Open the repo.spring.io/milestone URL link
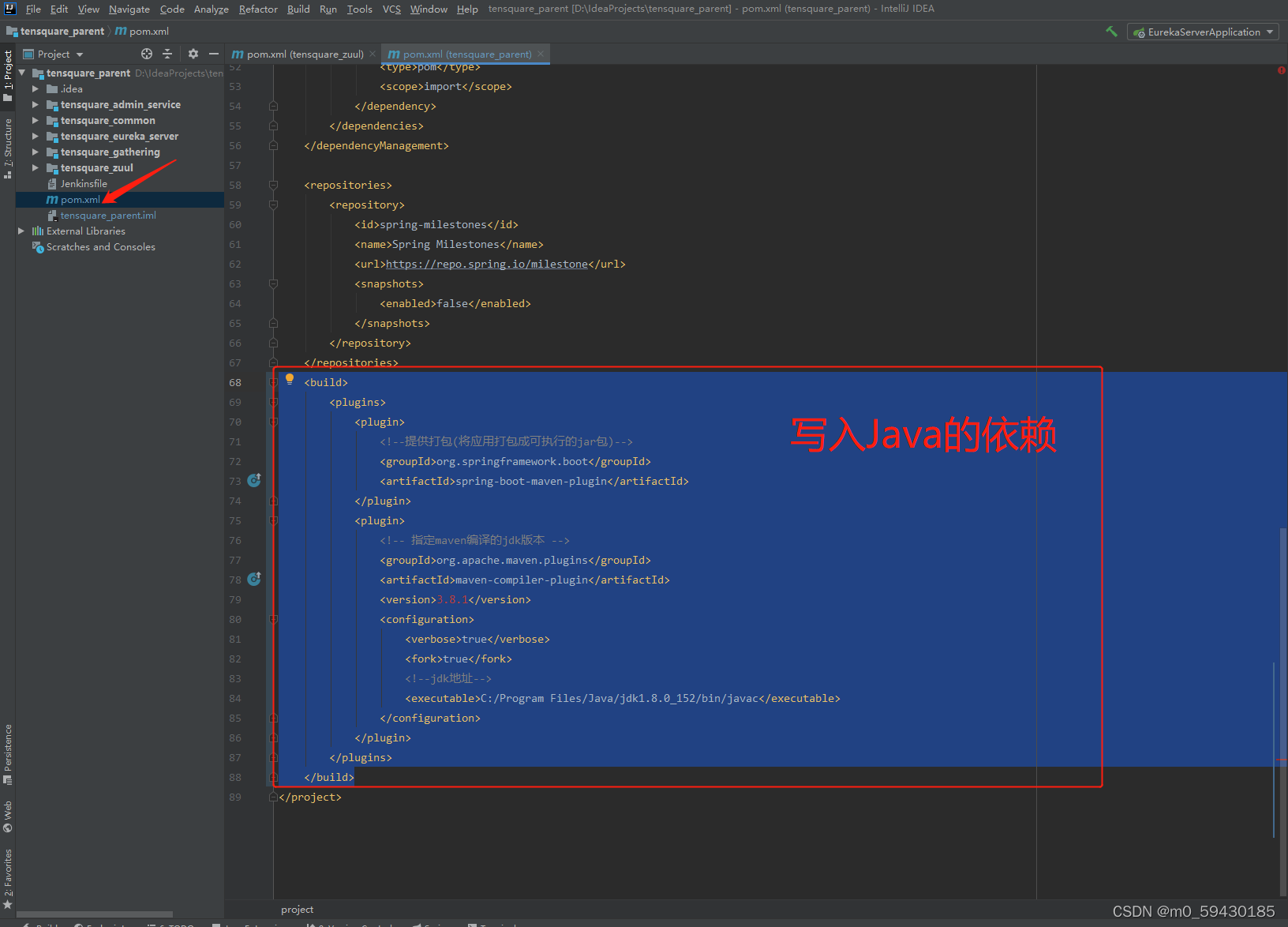 (487, 264)
